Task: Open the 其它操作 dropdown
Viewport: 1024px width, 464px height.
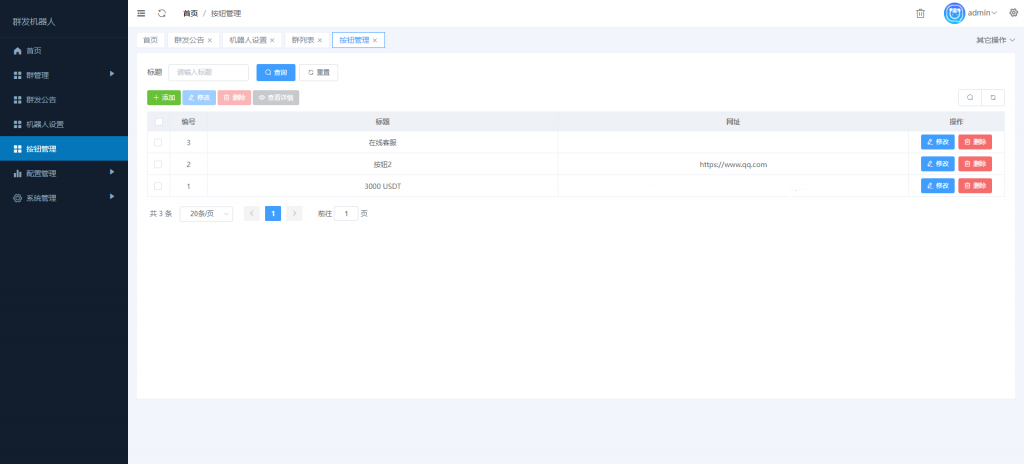Action: 995,40
